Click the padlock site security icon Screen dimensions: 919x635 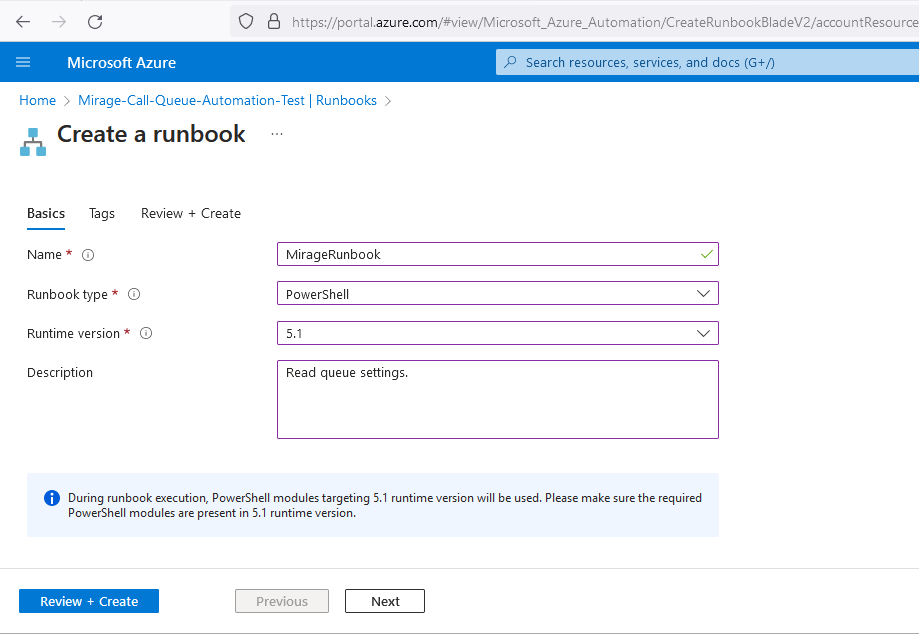click(x=274, y=22)
